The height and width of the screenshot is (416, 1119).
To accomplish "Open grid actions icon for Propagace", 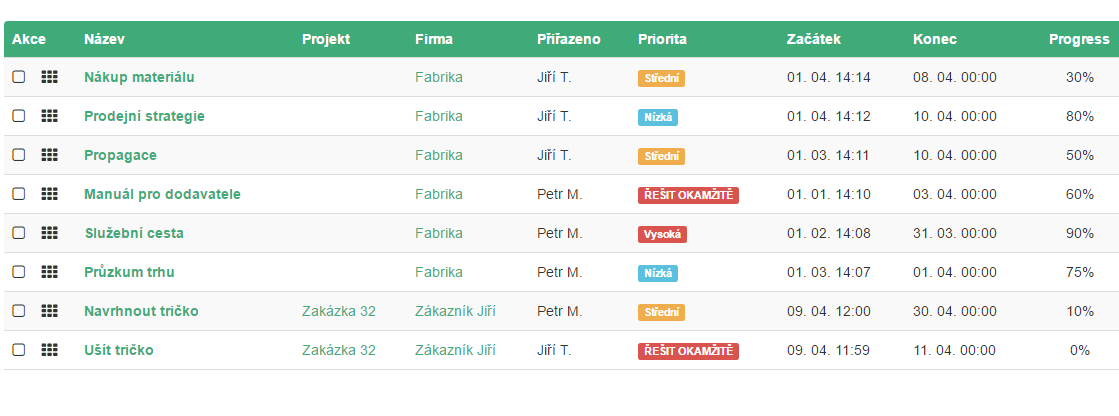I will (49, 155).
